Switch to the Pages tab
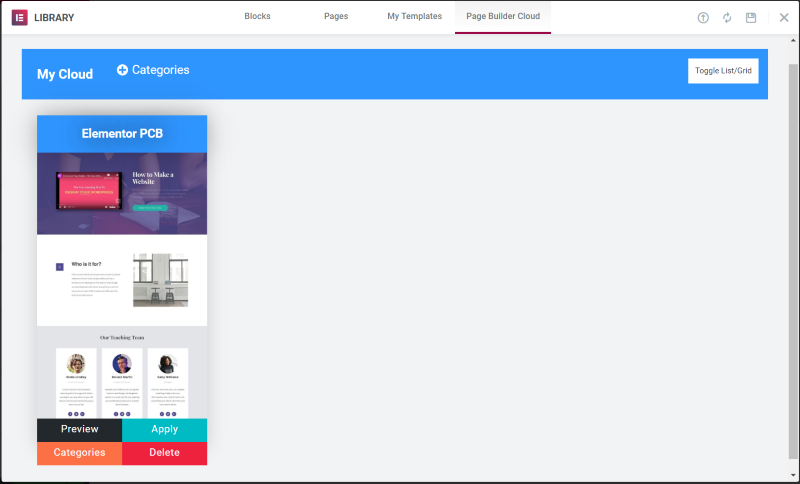Screen dimensions: 800x484 click(336, 16)
